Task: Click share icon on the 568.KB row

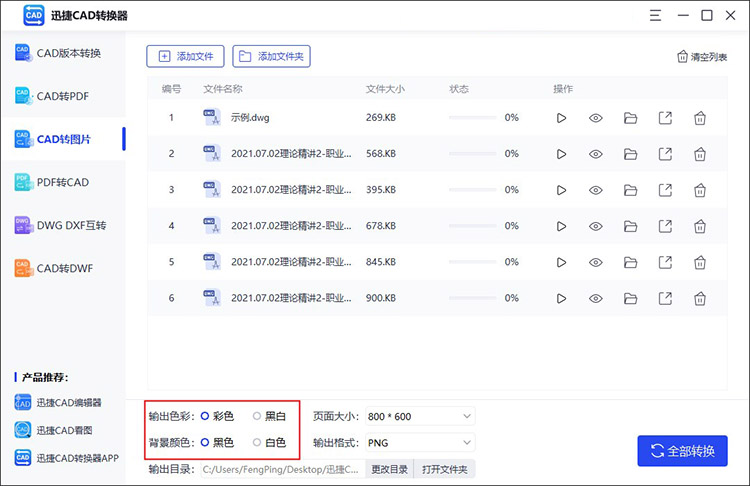Action: point(665,154)
